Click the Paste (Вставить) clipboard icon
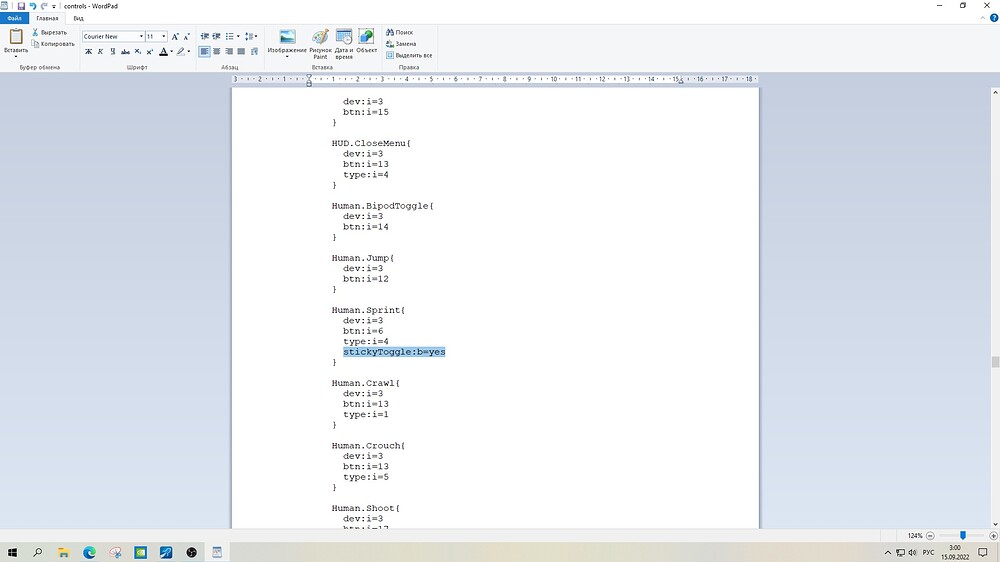Screen dimensions: 1000x562 (x=16, y=37)
